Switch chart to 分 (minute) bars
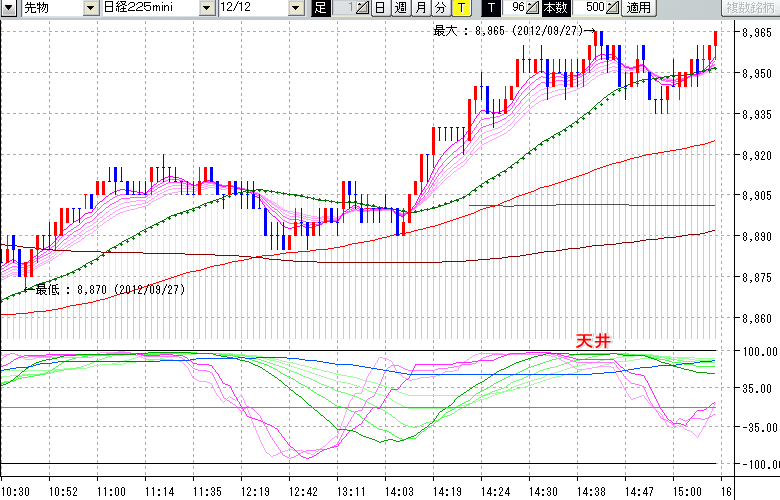This screenshot has height=500, width=780. tap(440, 8)
